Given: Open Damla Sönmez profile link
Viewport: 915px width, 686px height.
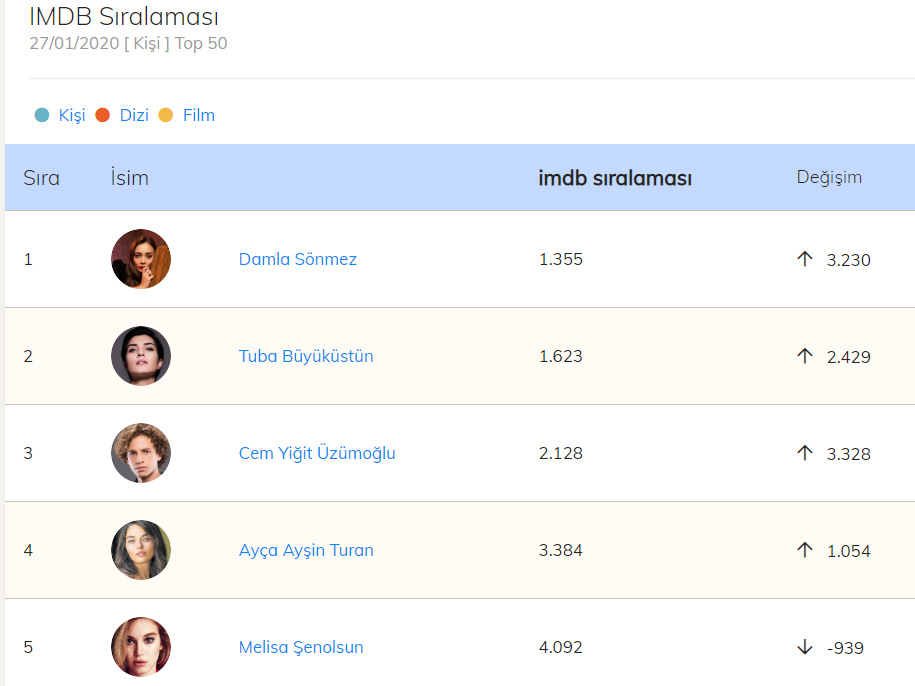Looking at the screenshot, I should pos(298,259).
